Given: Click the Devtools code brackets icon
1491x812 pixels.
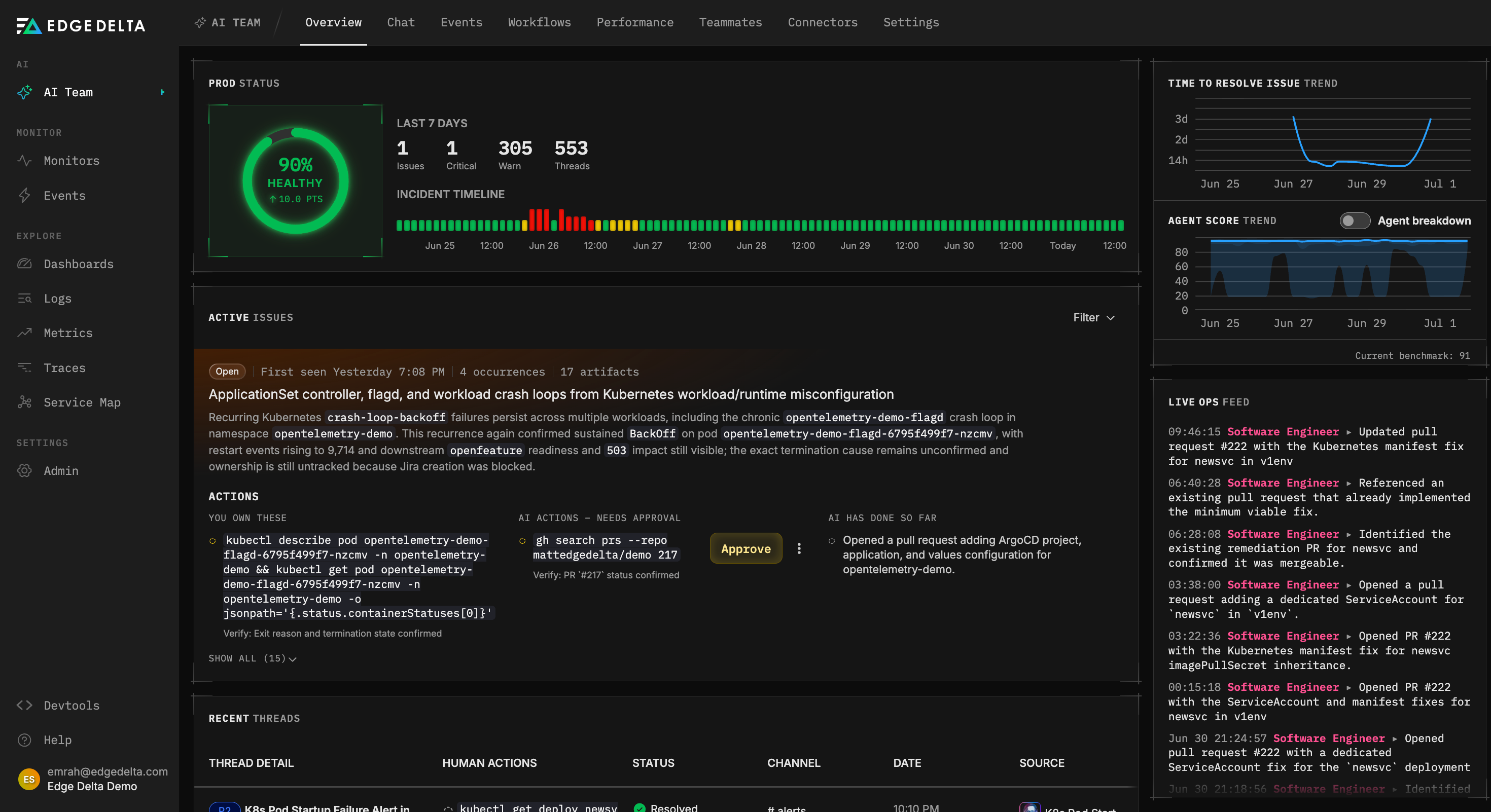Looking at the screenshot, I should point(24,705).
